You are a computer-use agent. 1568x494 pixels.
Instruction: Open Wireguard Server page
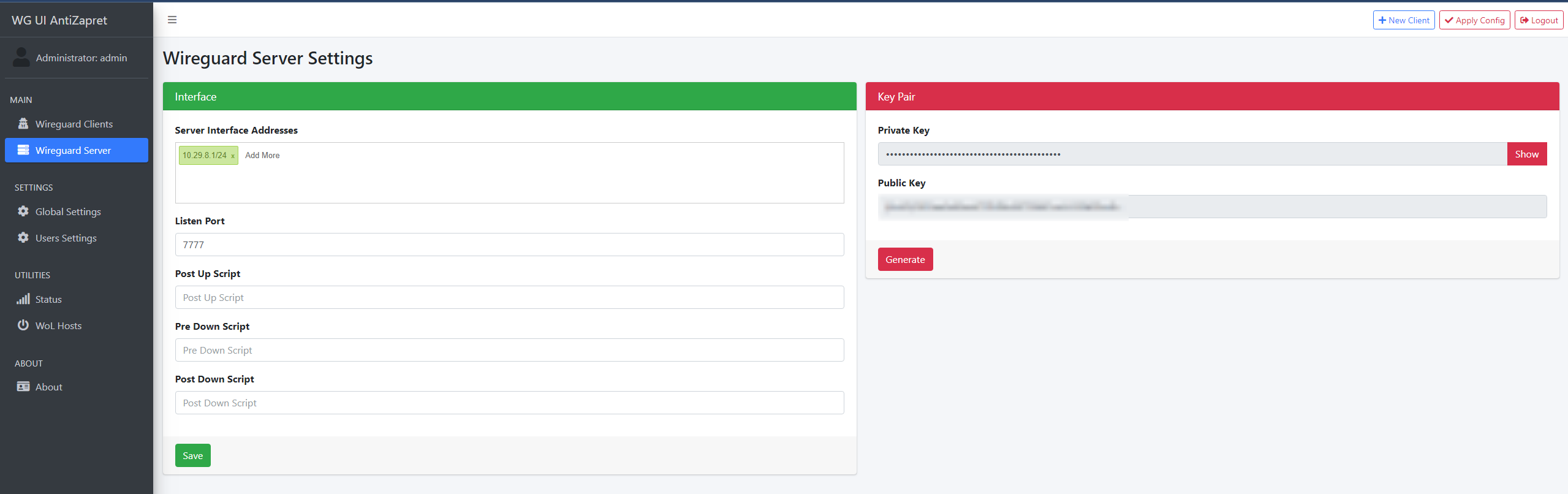click(x=77, y=150)
